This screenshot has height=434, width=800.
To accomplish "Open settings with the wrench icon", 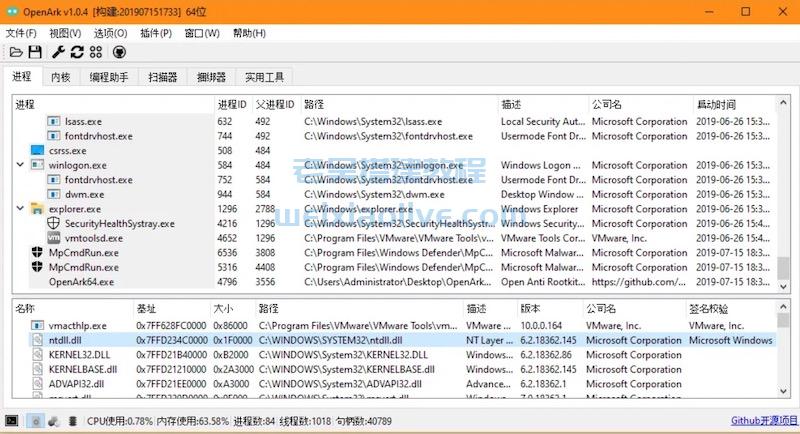I will tap(58, 52).
